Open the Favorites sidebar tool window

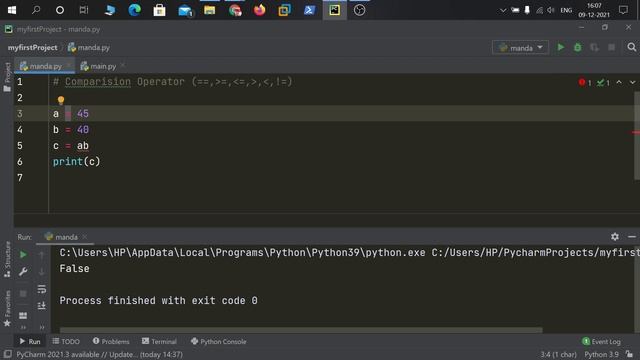click(7, 308)
